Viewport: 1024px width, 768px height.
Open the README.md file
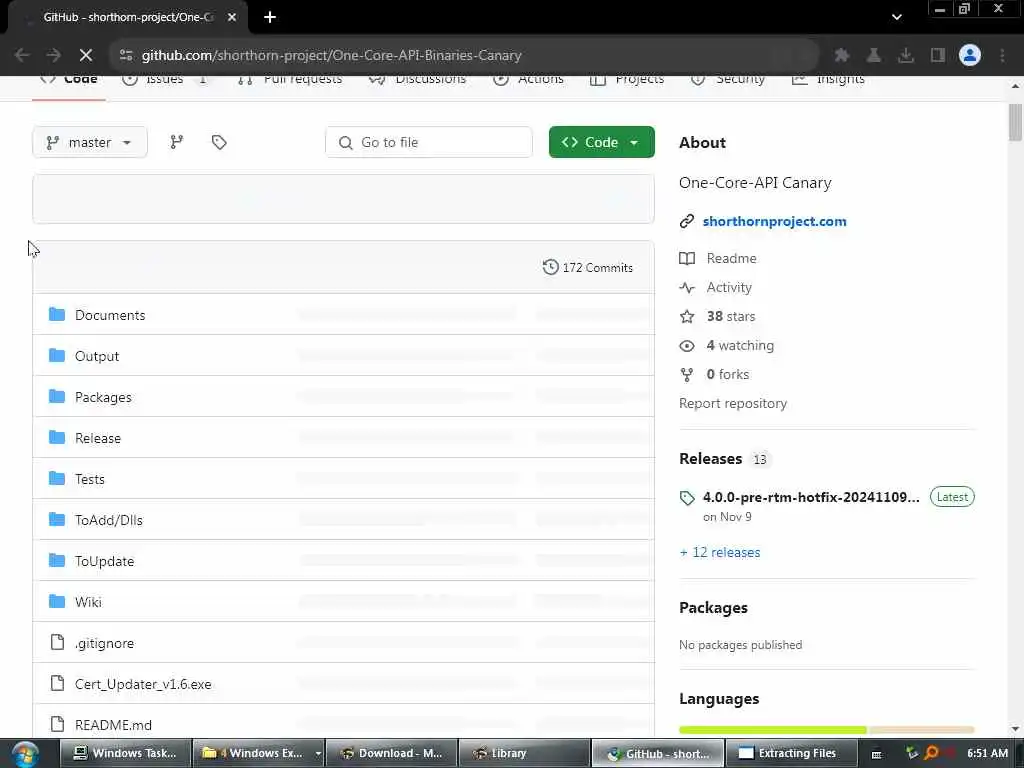click(113, 725)
